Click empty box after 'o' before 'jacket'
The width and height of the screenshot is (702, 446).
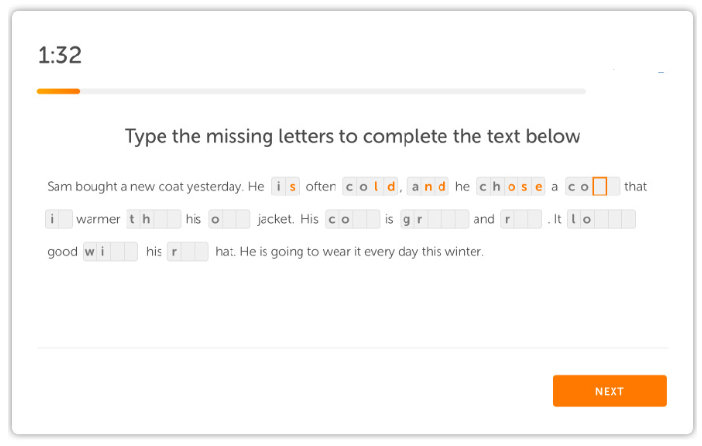[229, 219]
